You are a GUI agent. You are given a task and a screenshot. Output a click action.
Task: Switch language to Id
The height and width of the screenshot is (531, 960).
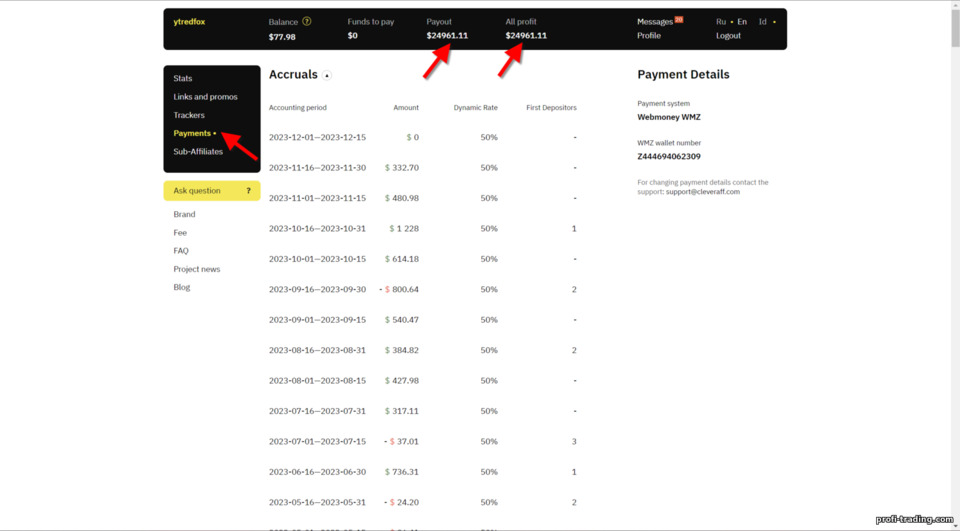coord(762,21)
